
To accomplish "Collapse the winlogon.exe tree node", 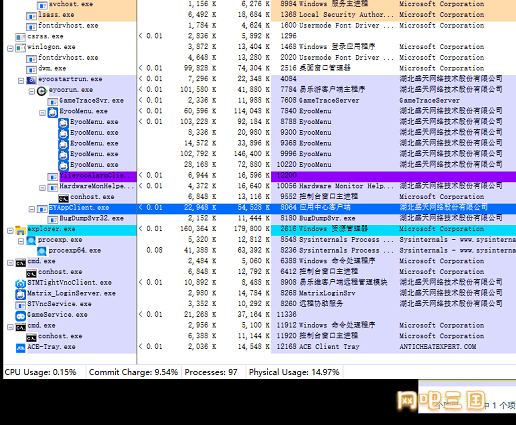I will [x=10, y=49].
